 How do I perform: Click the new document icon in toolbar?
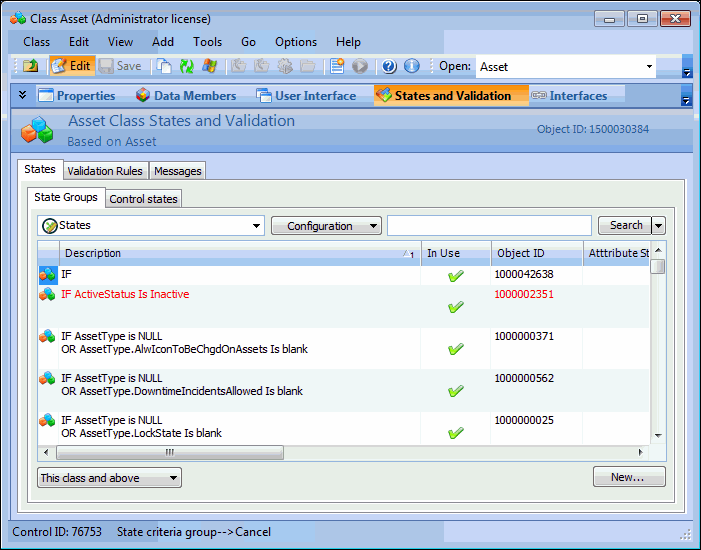click(x=164, y=66)
